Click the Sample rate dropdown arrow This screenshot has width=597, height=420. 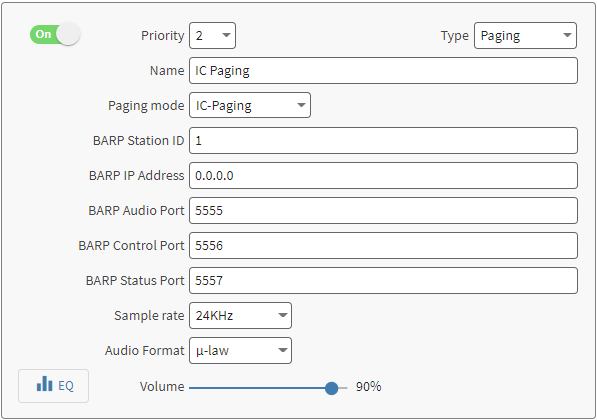point(283,315)
